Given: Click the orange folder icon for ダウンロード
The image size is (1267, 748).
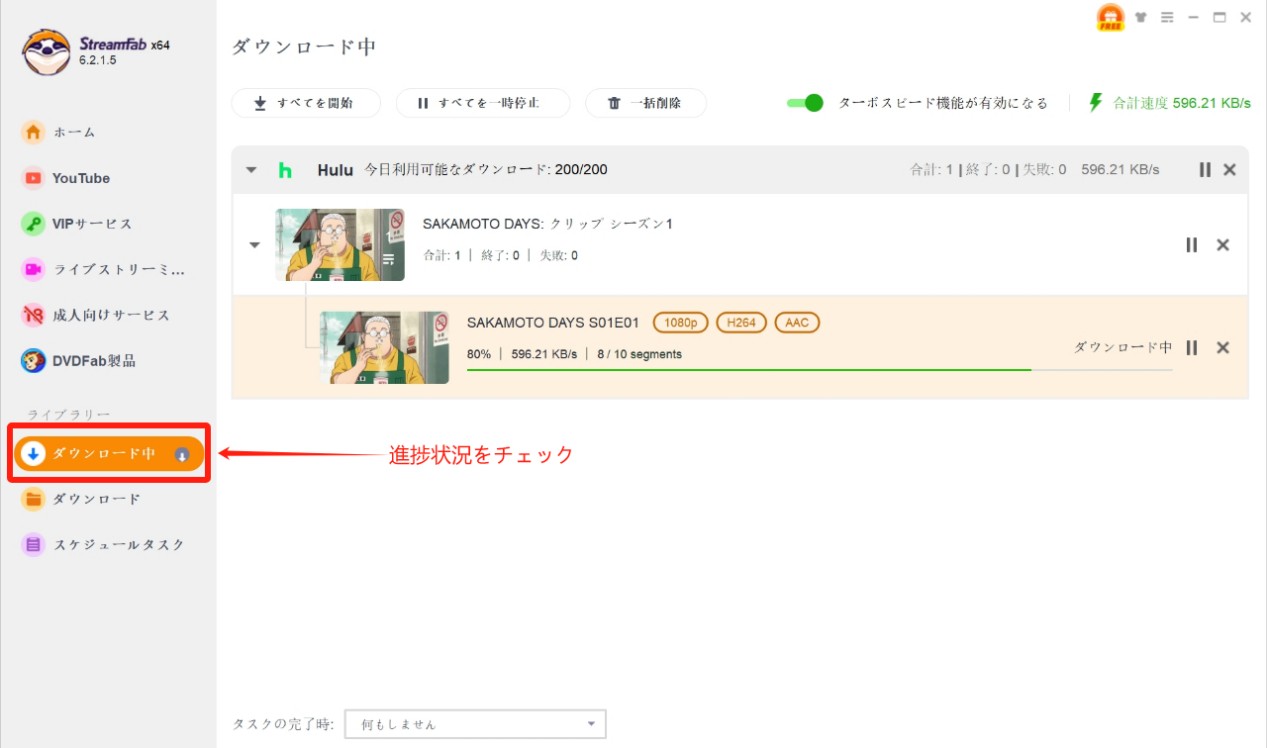Looking at the screenshot, I should click(33, 499).
